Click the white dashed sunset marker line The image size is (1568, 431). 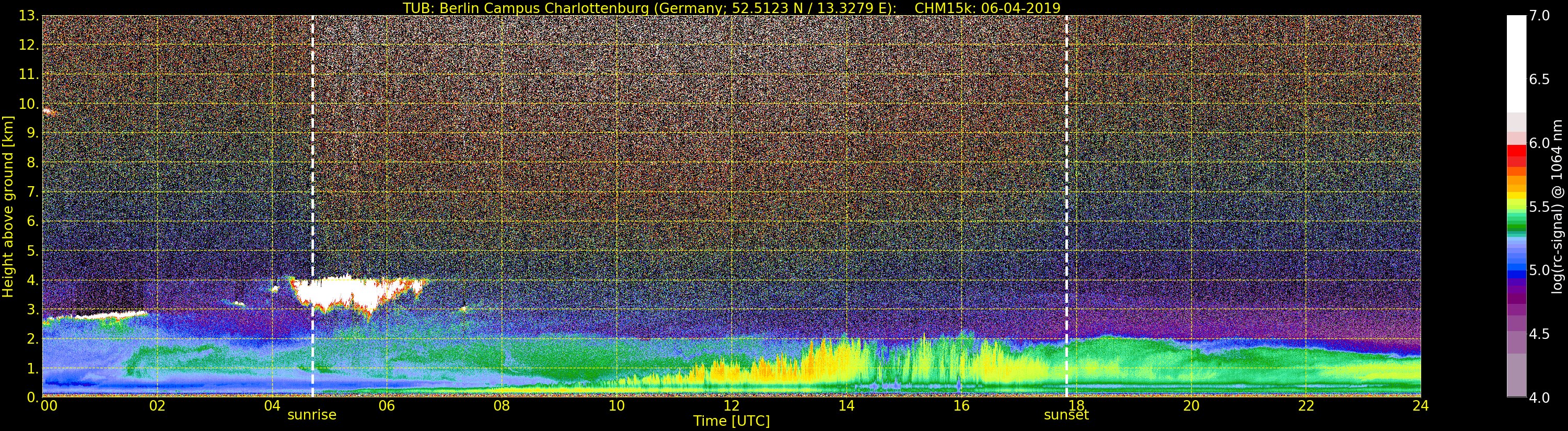(x=1066, y=206)
